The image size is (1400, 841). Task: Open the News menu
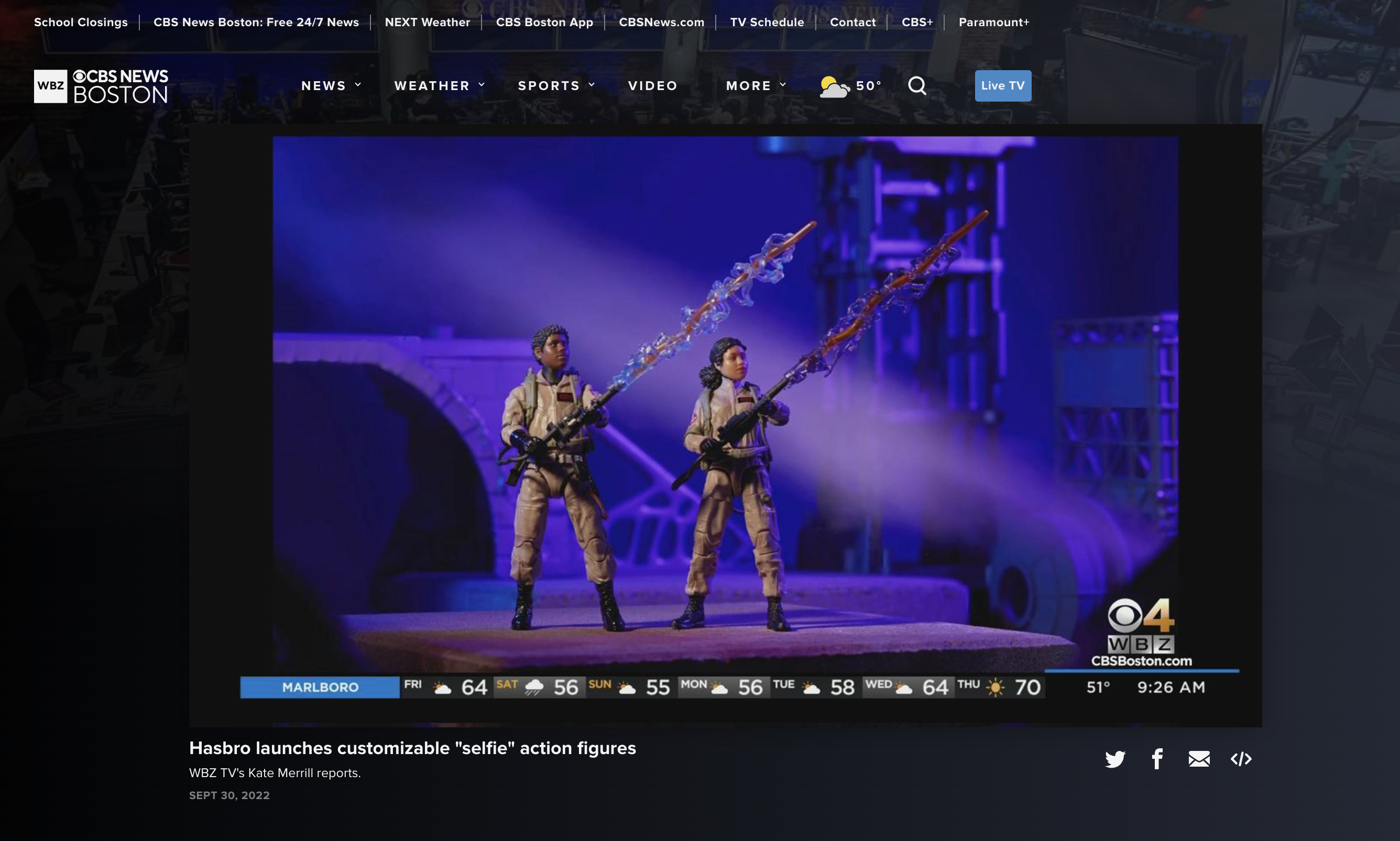tap(323, 85)
